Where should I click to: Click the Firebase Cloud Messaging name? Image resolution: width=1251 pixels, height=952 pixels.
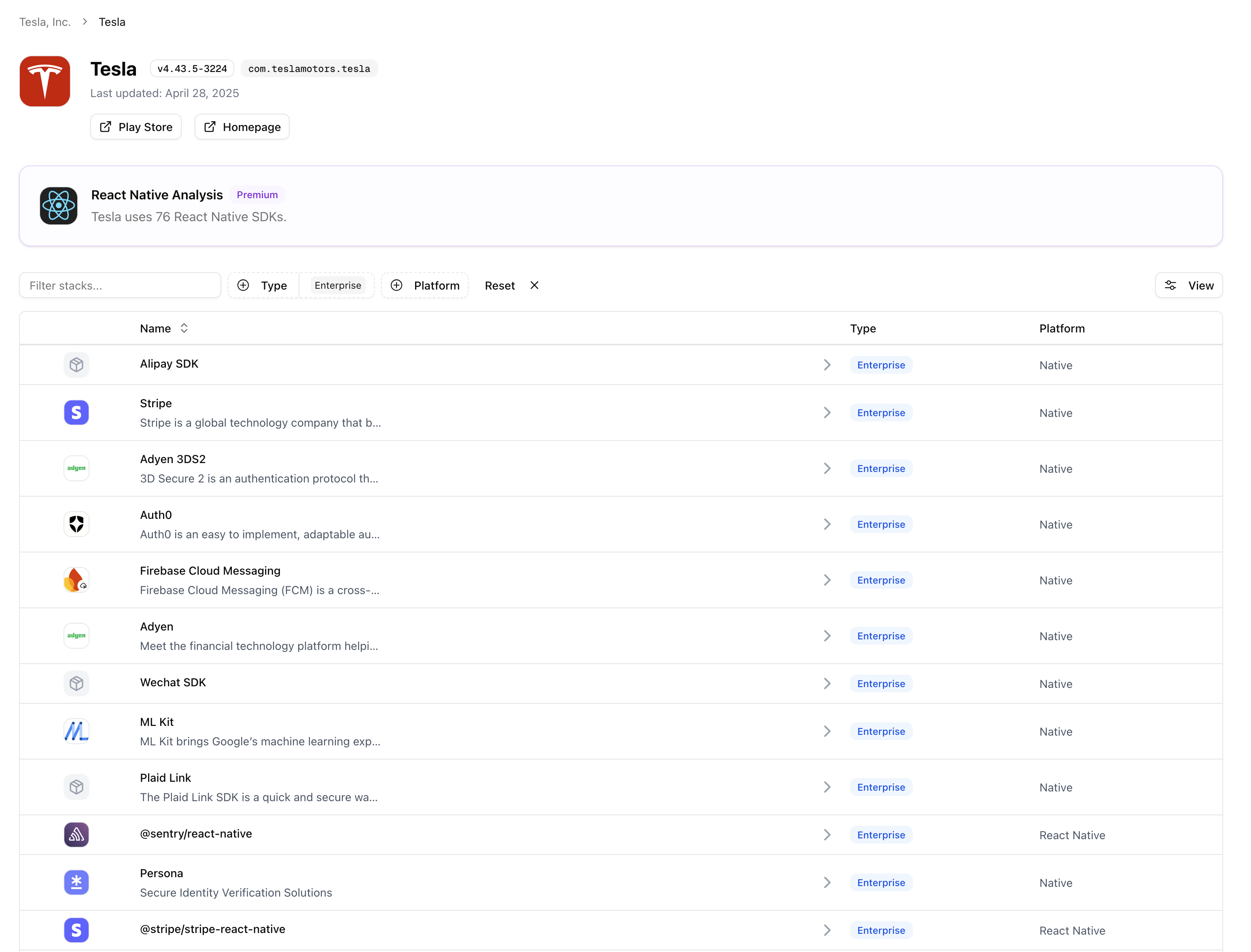210,571
